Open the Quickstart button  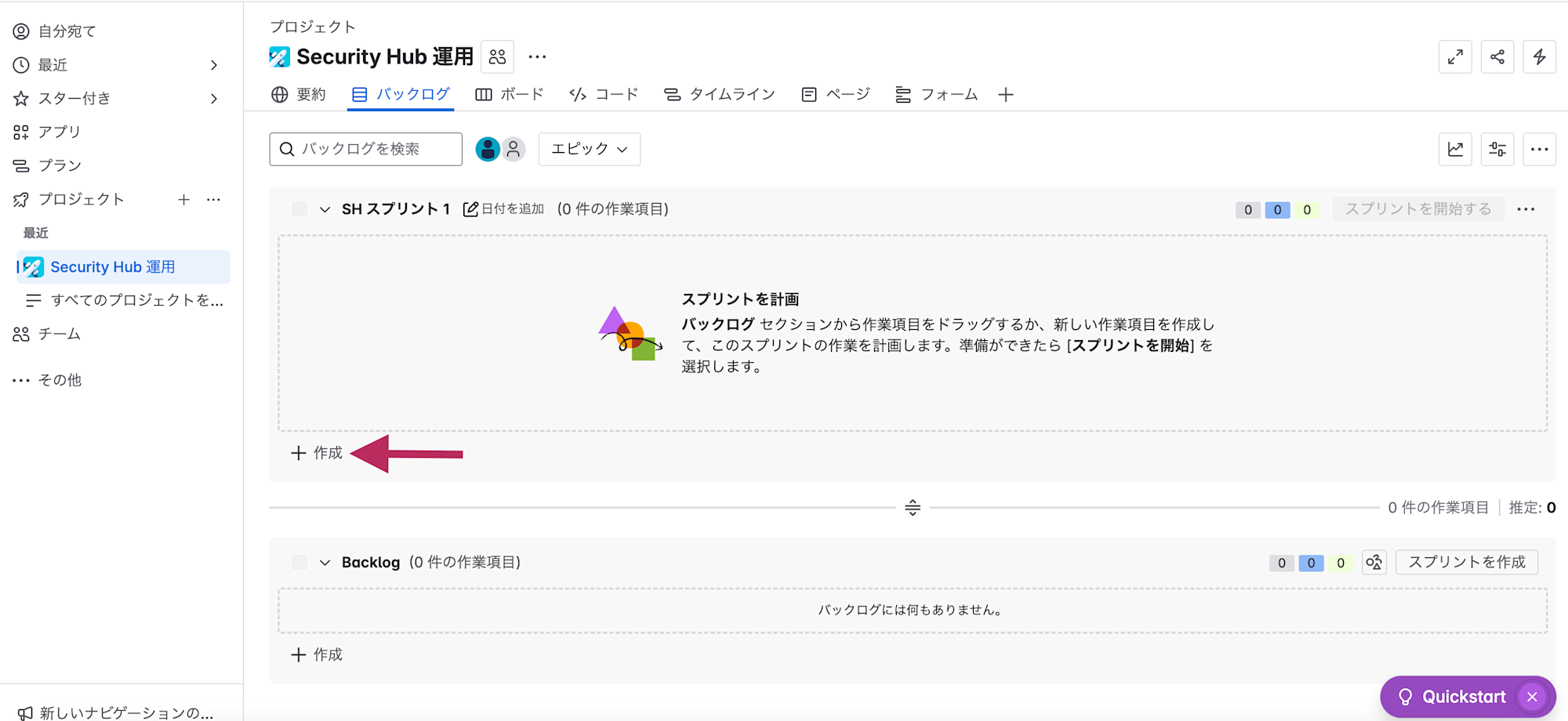pos(1452,697)
